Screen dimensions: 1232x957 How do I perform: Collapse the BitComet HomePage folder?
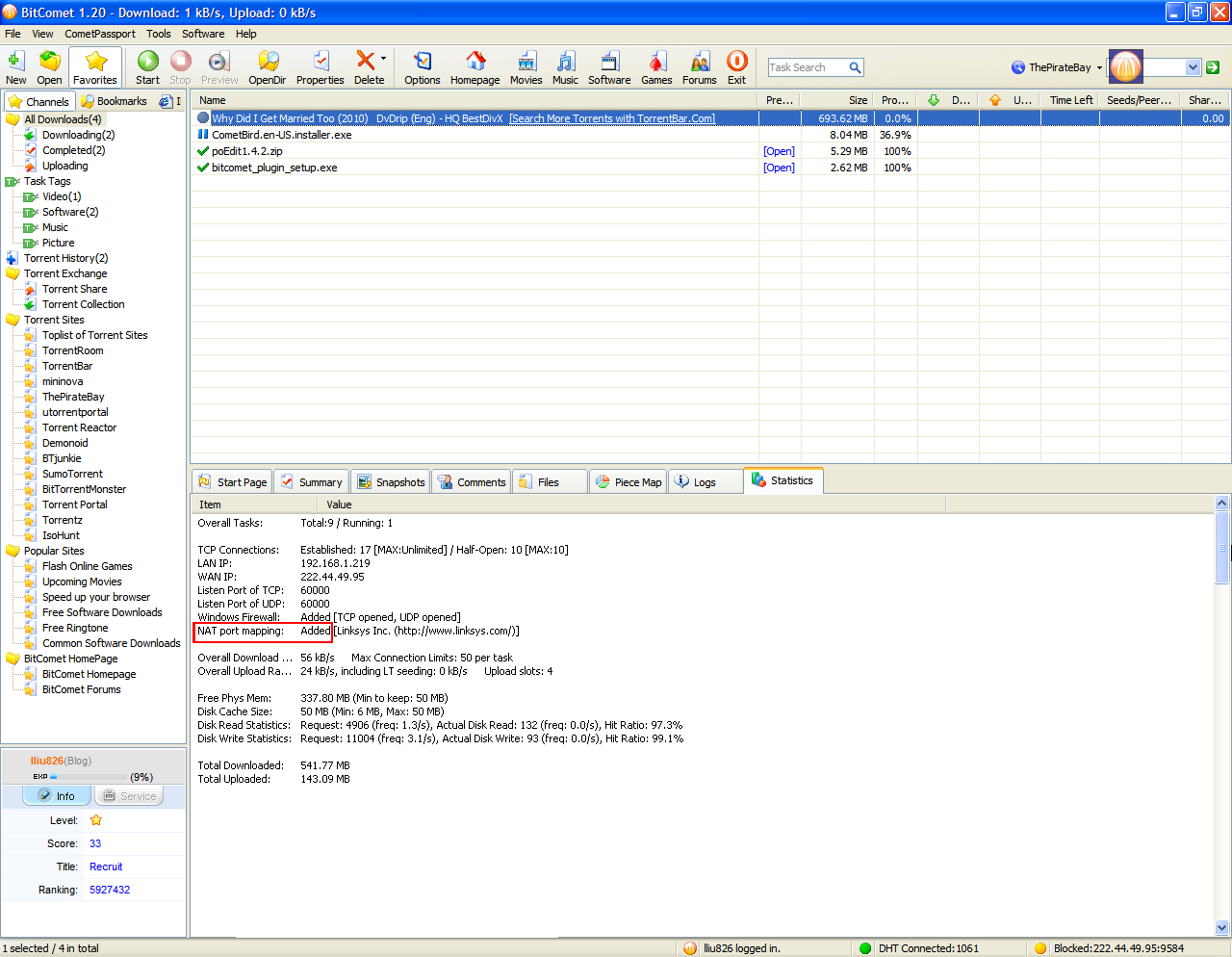(x=13, y=659)
